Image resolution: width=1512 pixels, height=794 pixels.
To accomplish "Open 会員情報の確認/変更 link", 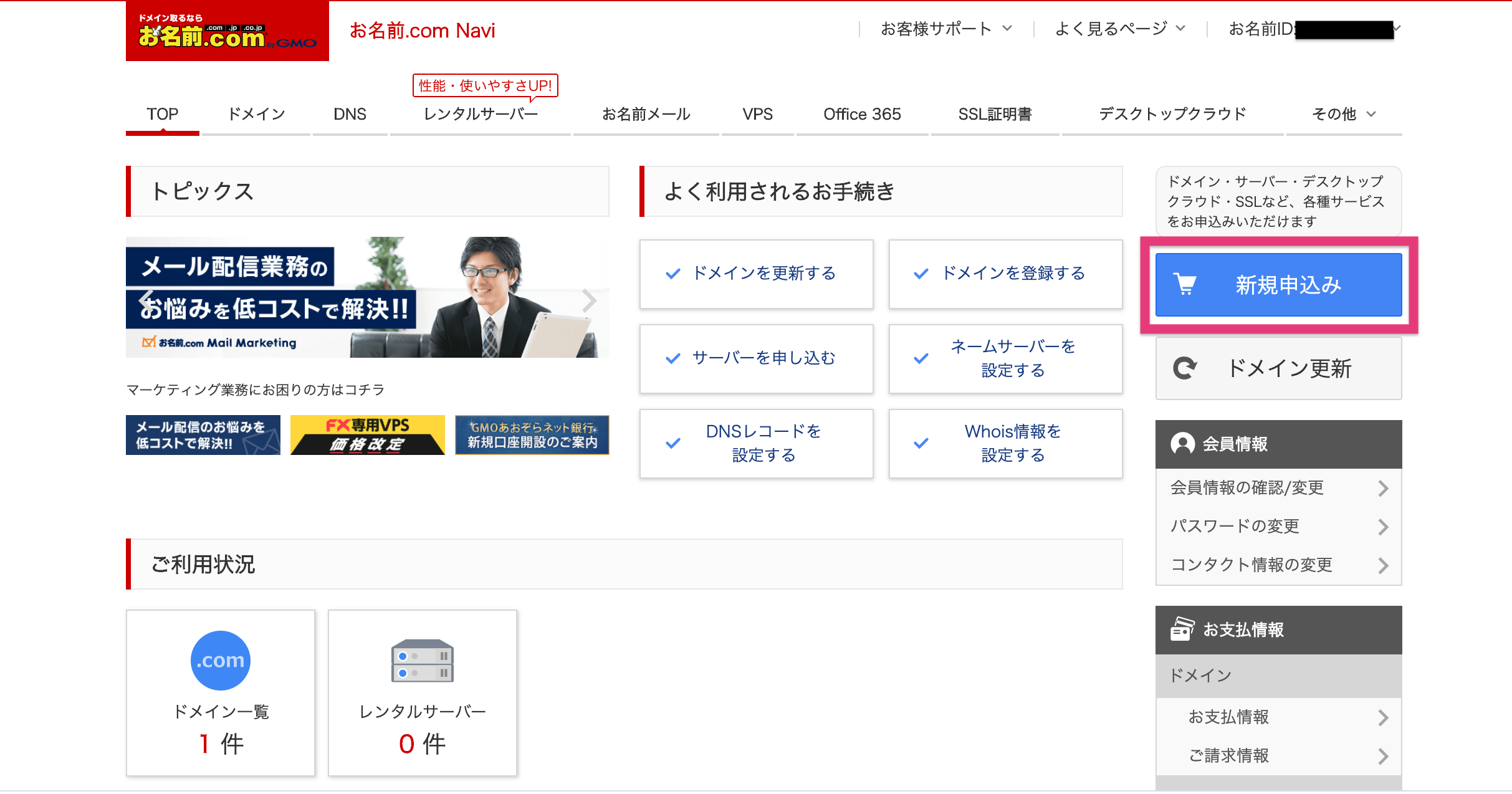I will [x=1247, y=488].
